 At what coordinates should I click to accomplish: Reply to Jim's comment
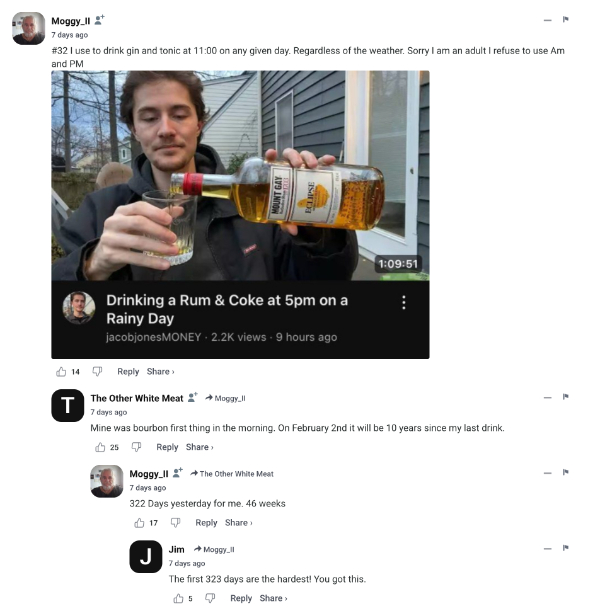[241, 598]
